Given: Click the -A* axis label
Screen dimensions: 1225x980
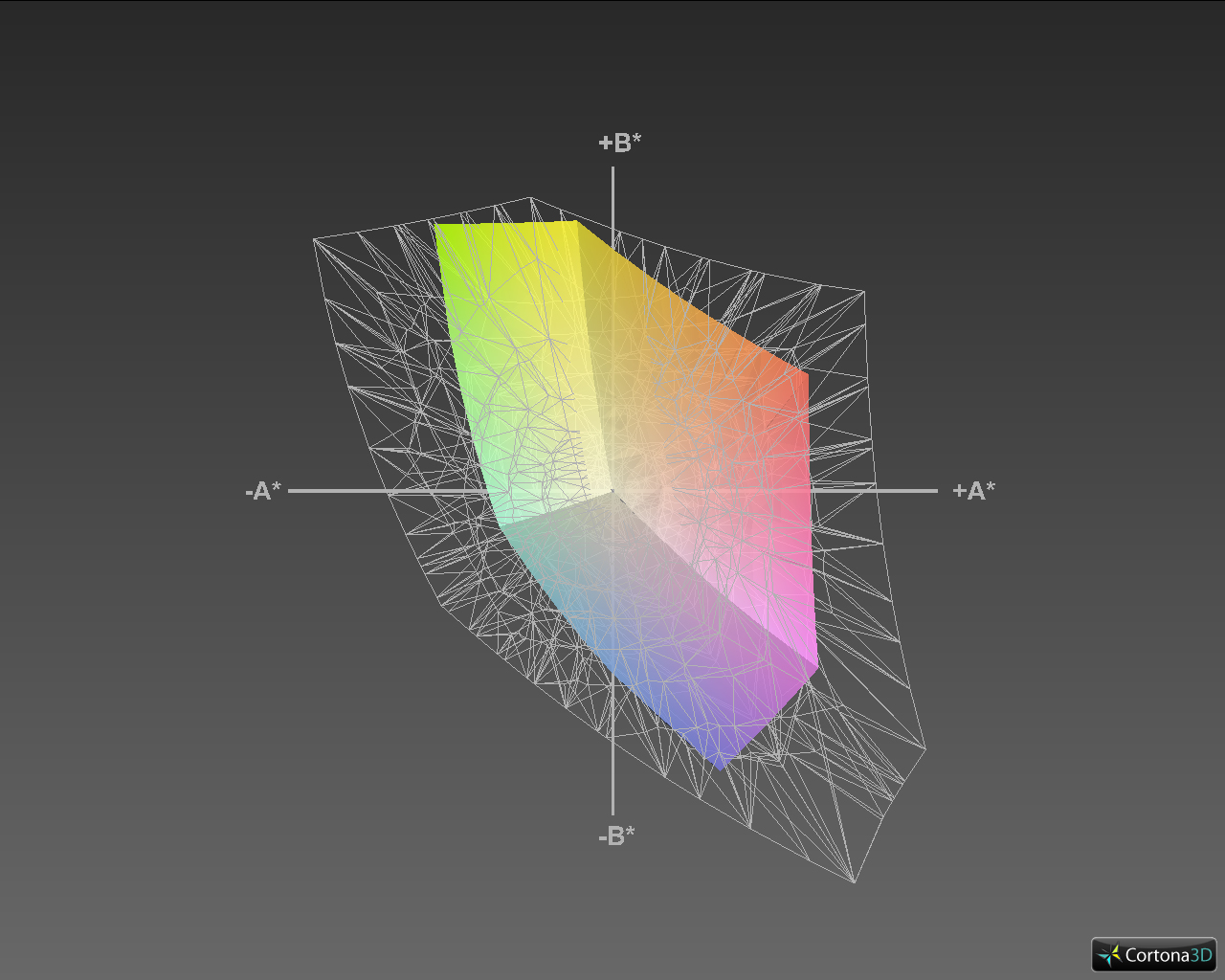Looking at the screenshot, I should [263, 491].
